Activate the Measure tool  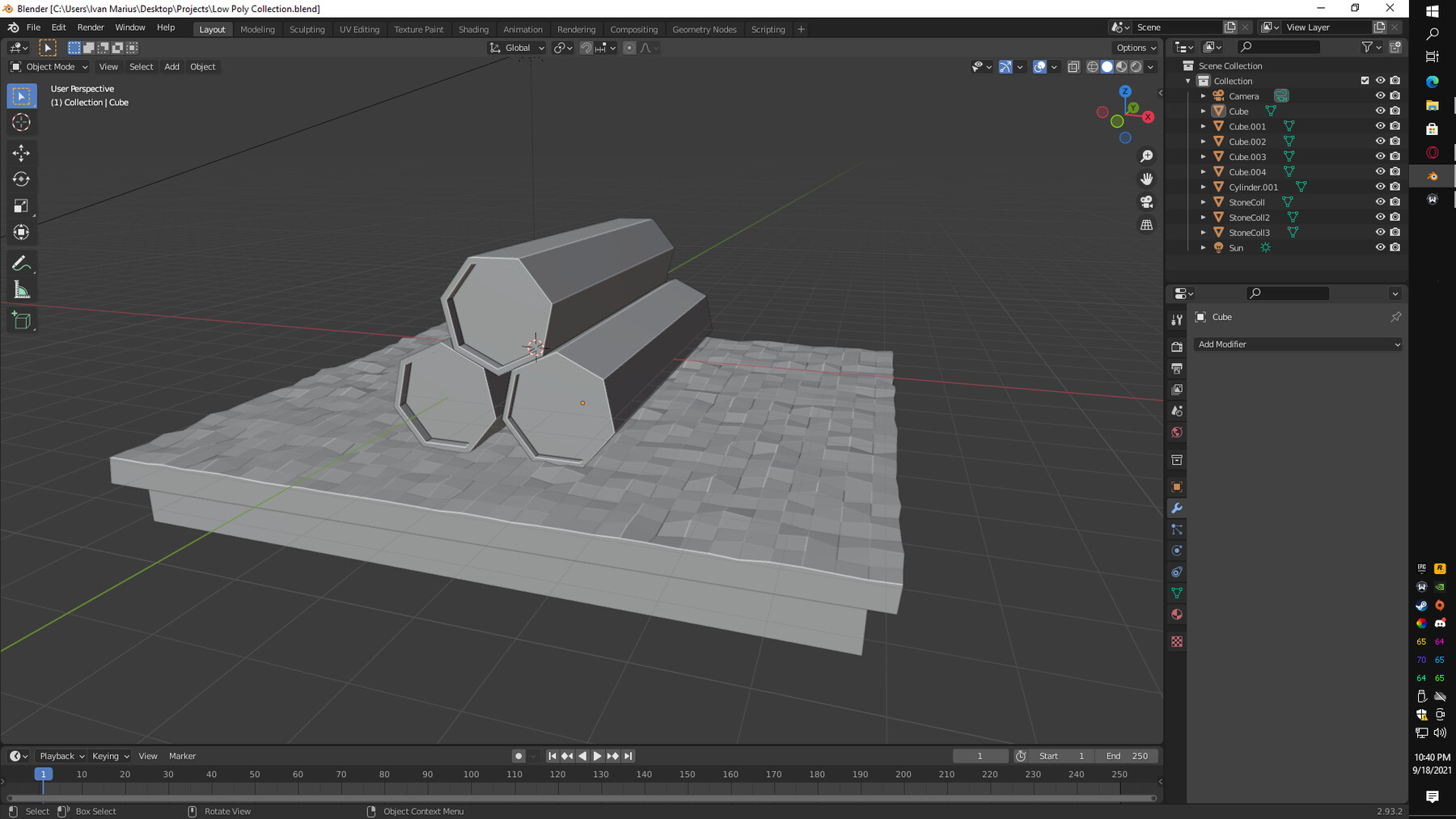[22, 289]
